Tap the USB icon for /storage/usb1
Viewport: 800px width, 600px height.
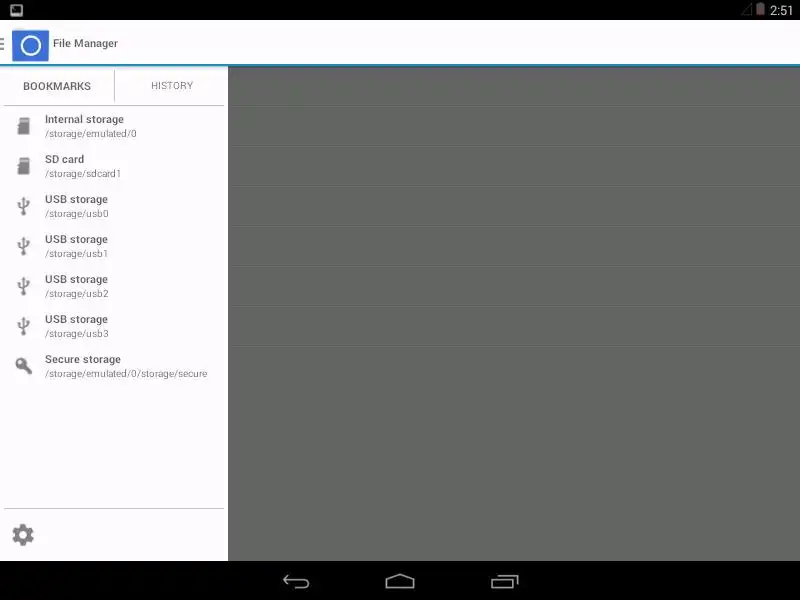point(23,246)
